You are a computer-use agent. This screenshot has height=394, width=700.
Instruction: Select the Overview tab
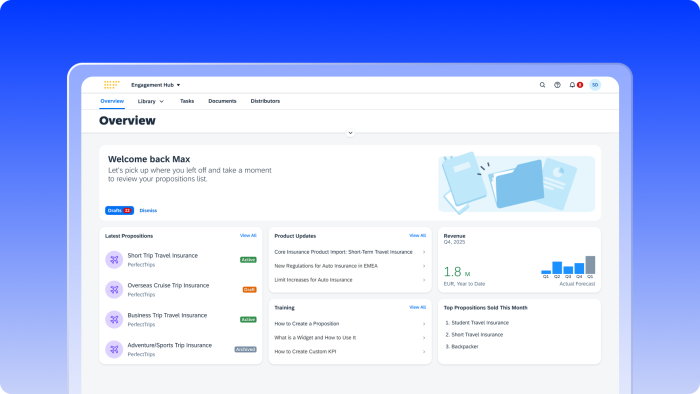click(x=112, y=101)
